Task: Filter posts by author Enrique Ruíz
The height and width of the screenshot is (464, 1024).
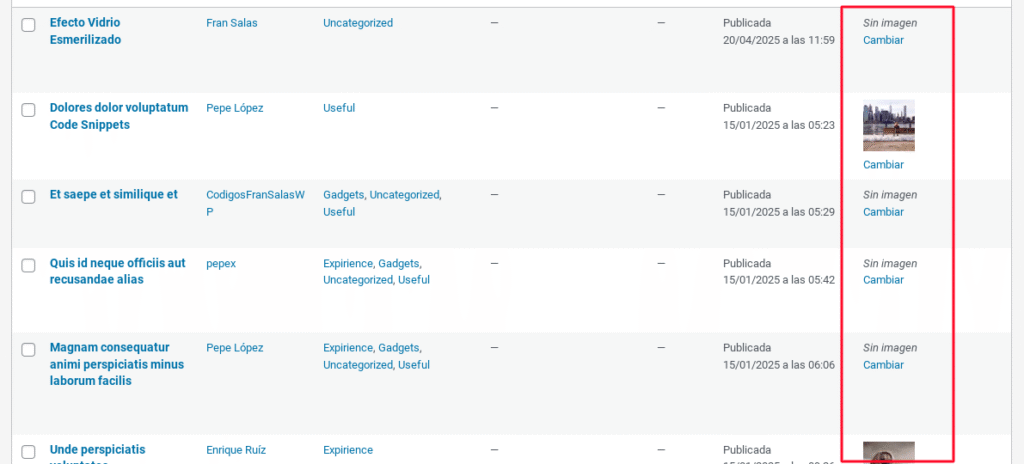Action: click(236, 450)
